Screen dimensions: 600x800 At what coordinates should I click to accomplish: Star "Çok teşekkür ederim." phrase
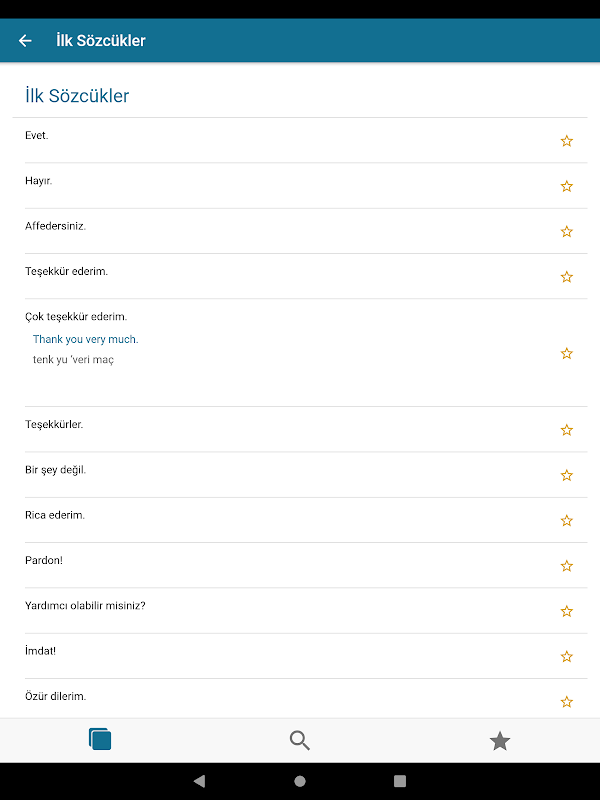point(566,353)
